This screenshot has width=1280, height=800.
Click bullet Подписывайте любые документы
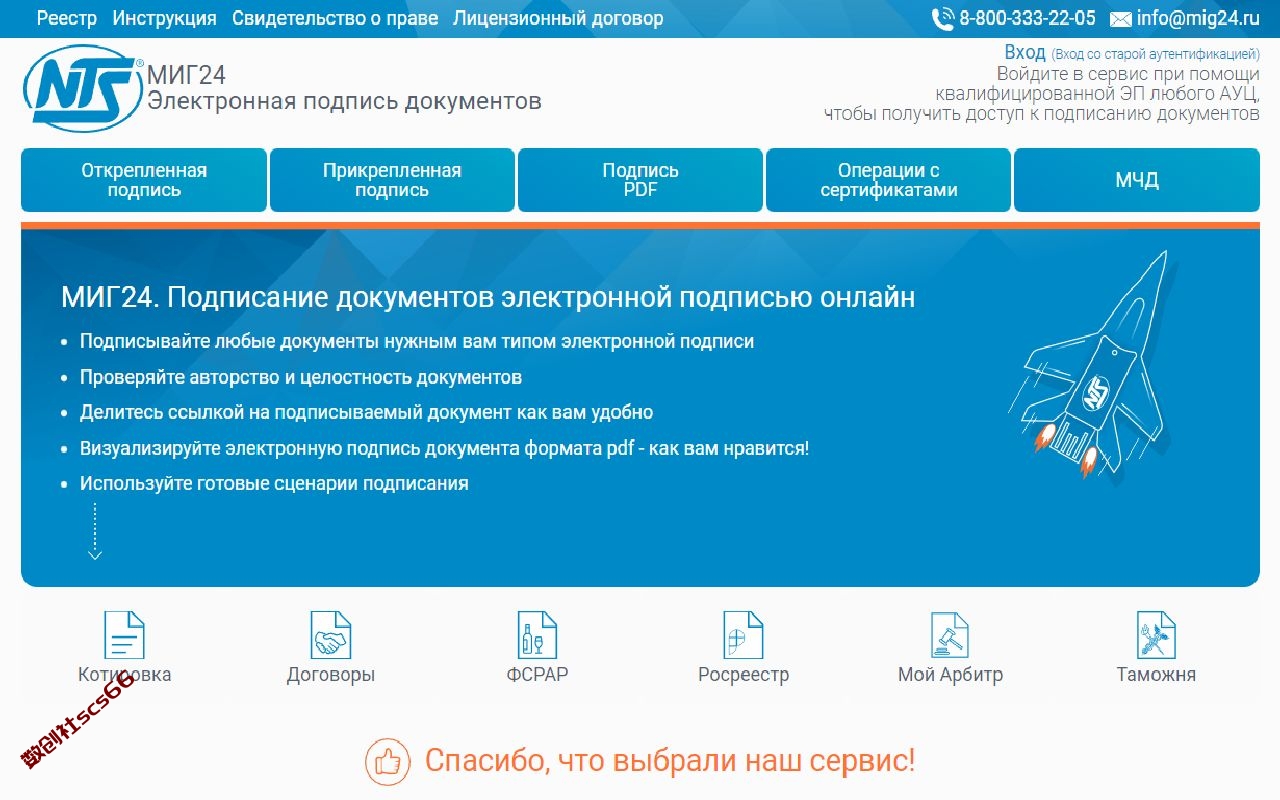[x=417, y=342]
